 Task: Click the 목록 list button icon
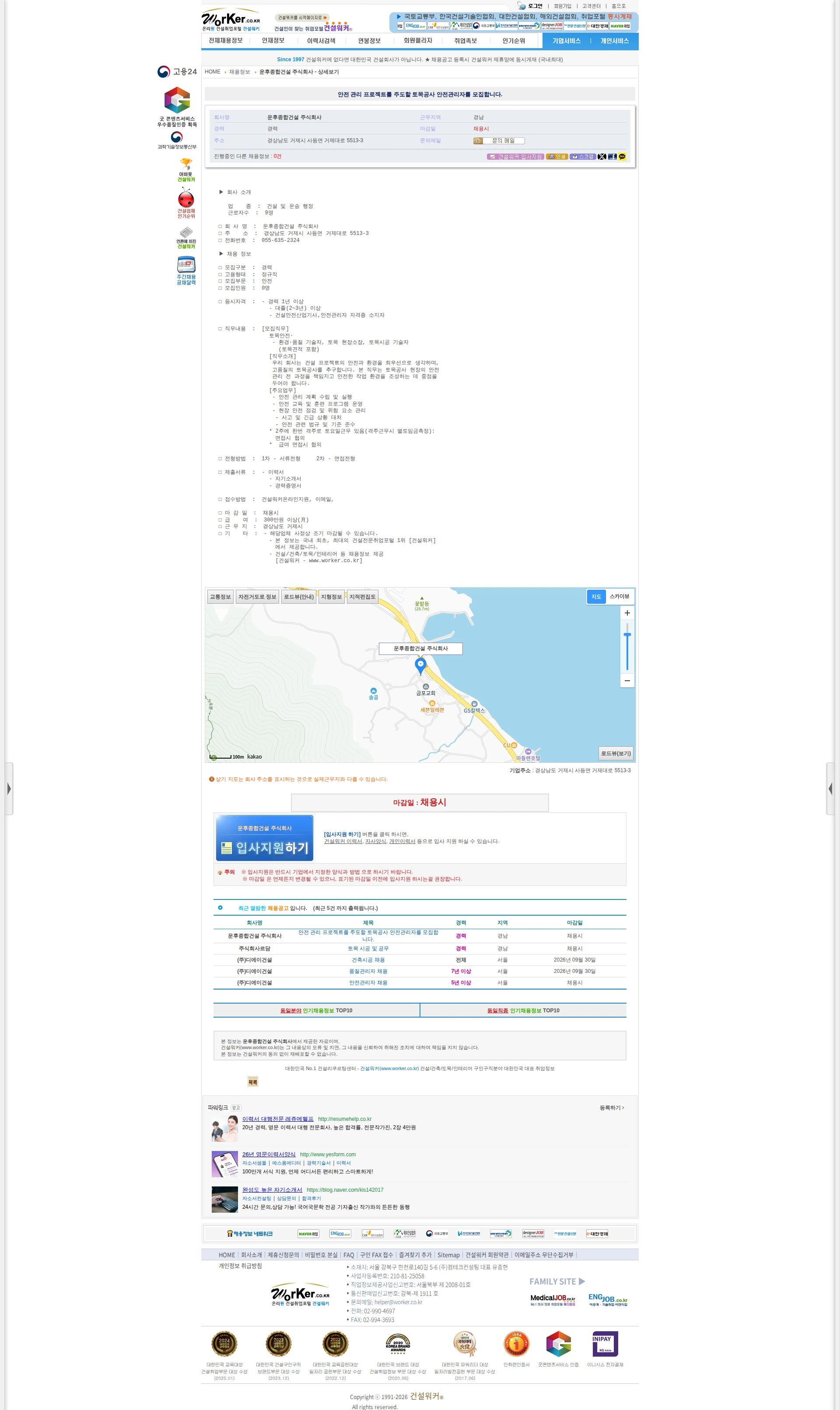[252, 1082]
